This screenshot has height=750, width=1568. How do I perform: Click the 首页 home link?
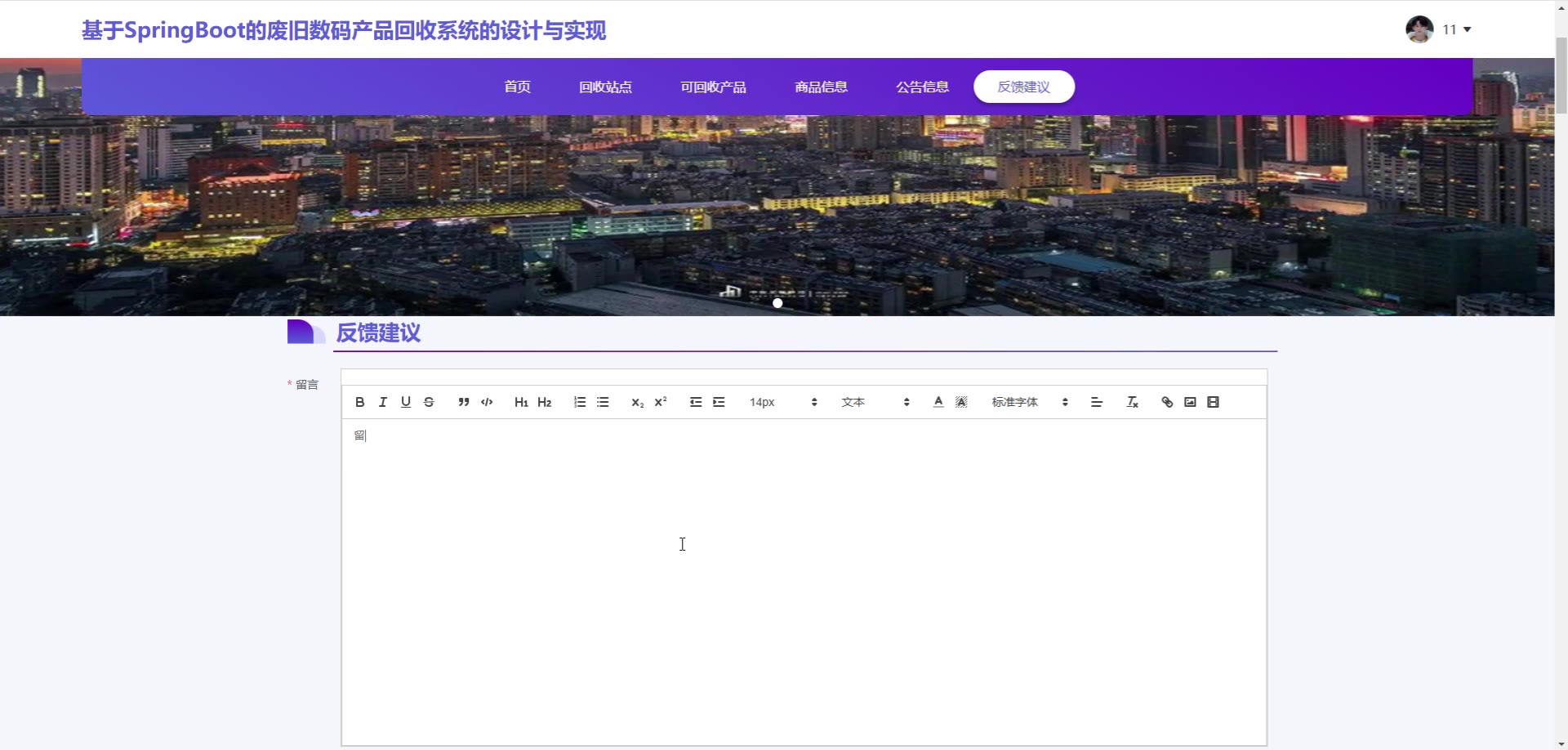517,87
